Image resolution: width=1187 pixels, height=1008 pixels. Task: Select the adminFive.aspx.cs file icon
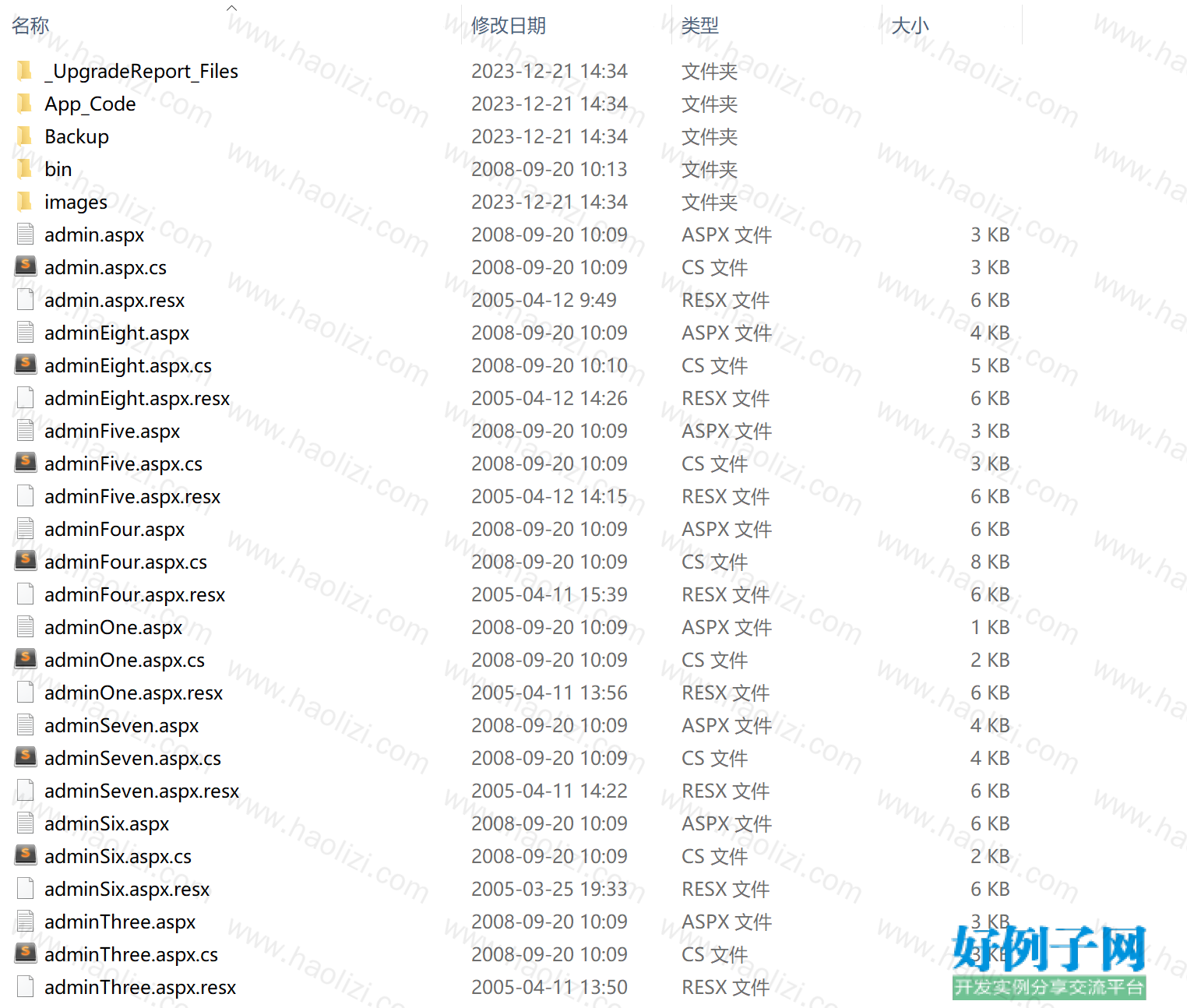(26, 463)
